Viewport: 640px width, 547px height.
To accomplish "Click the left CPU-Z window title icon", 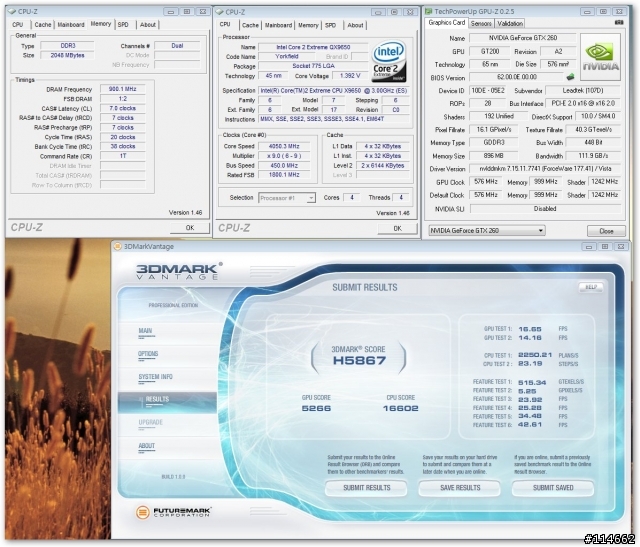I will pos(12,11).
